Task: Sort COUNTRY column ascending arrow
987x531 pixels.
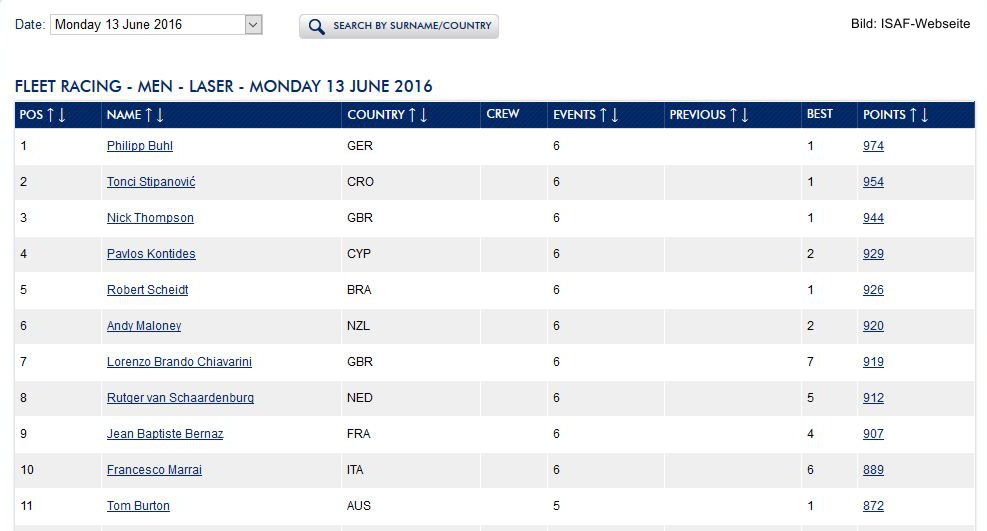Action: click(x=412, y=115)
